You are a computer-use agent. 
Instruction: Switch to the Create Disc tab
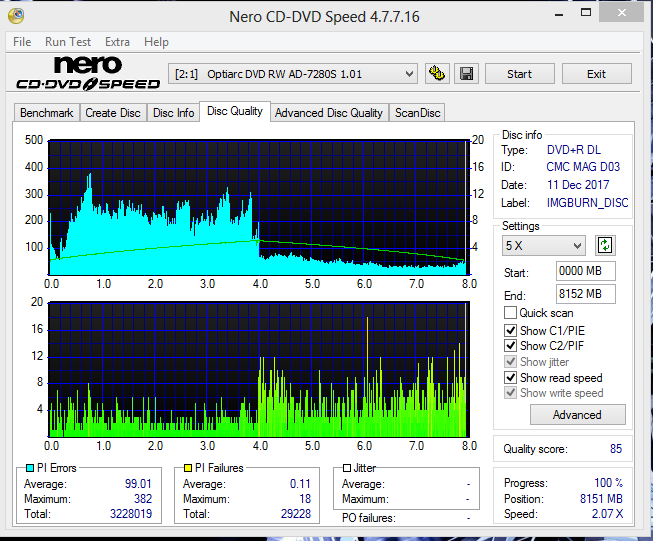click(113, 113)
